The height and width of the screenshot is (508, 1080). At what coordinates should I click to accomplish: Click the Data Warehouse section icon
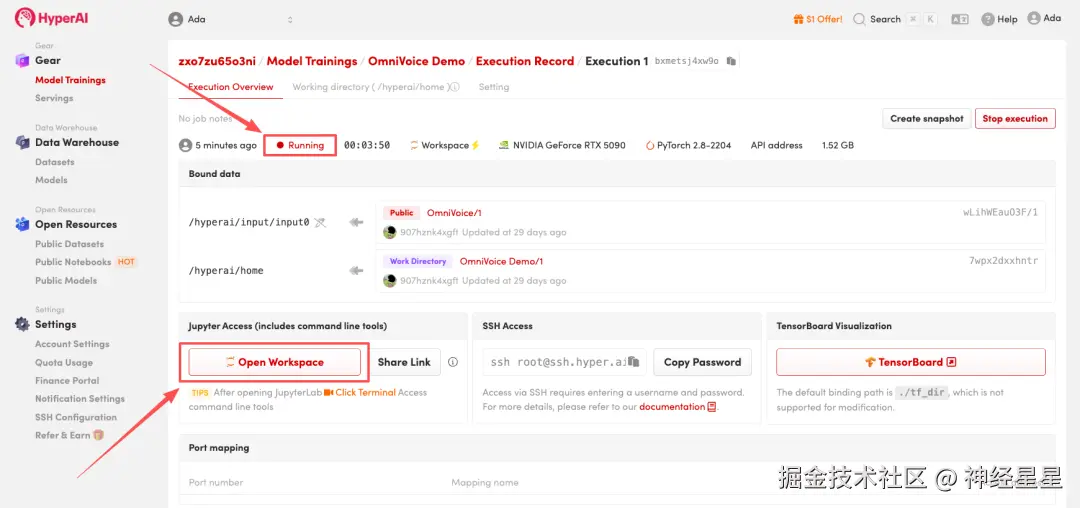[22, 142]
